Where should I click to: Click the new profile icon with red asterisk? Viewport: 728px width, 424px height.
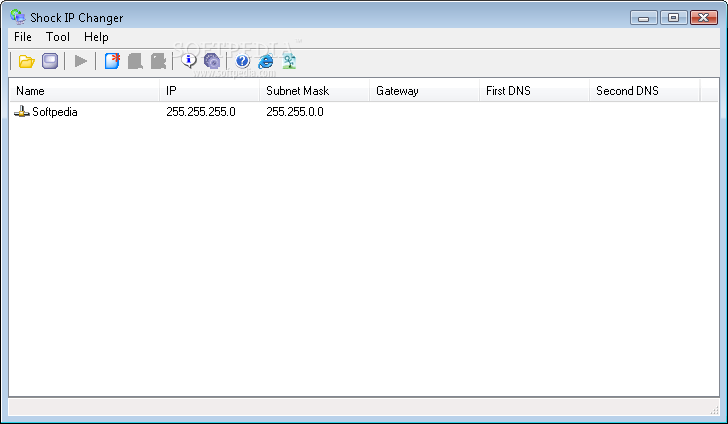point(112,61)
